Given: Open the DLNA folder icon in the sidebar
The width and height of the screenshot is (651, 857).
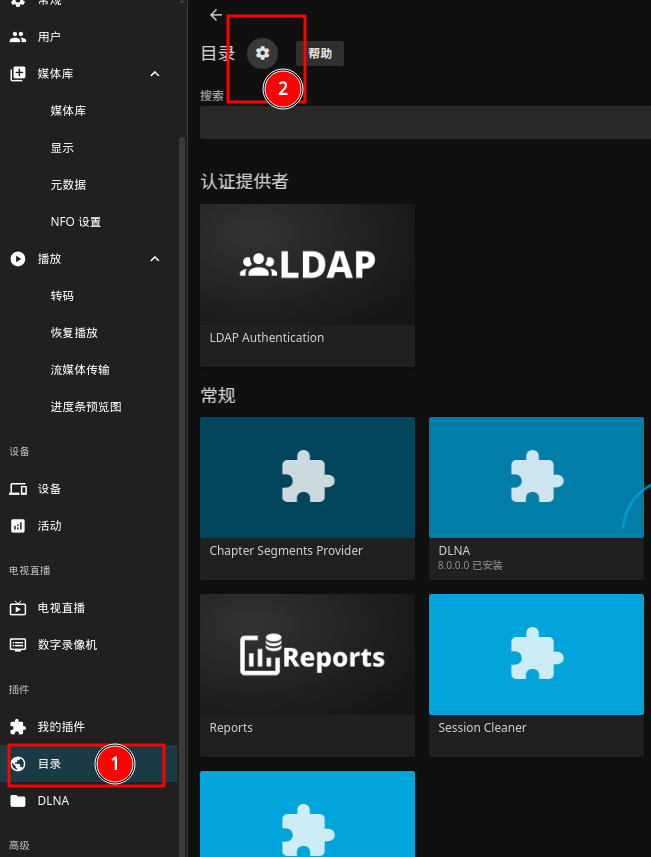Looking at the screenshot, I should tap(18, 801).
